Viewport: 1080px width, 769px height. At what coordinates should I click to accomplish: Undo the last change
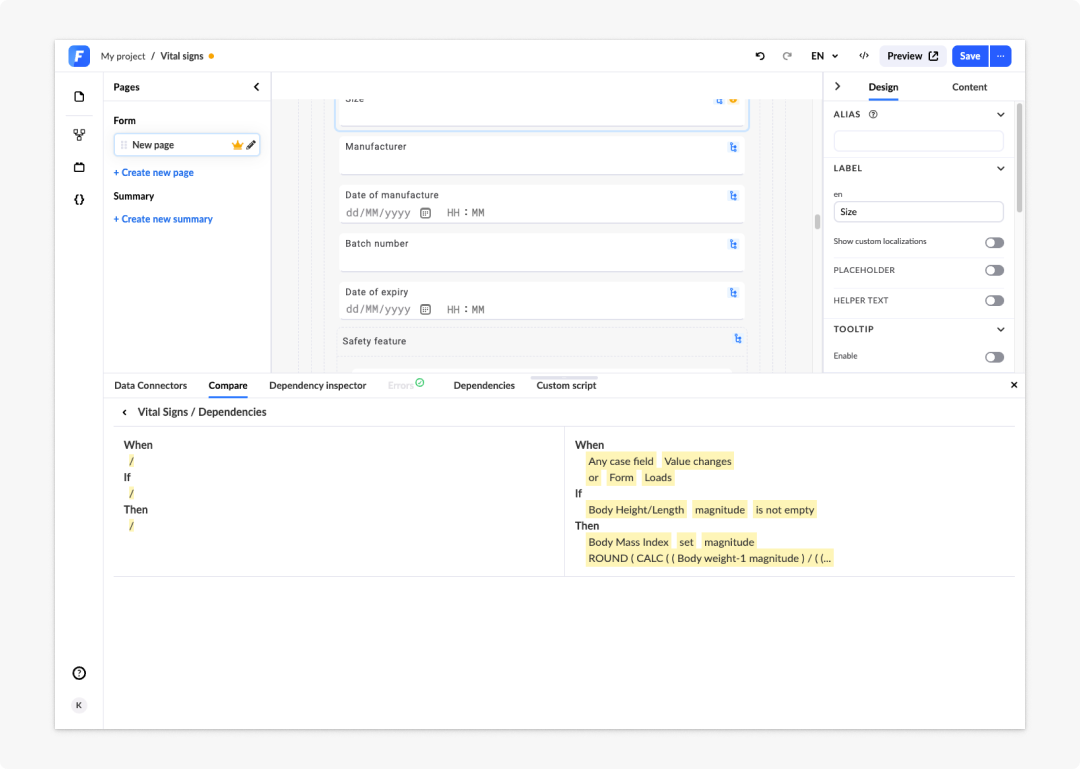click(x=760, y=56)
